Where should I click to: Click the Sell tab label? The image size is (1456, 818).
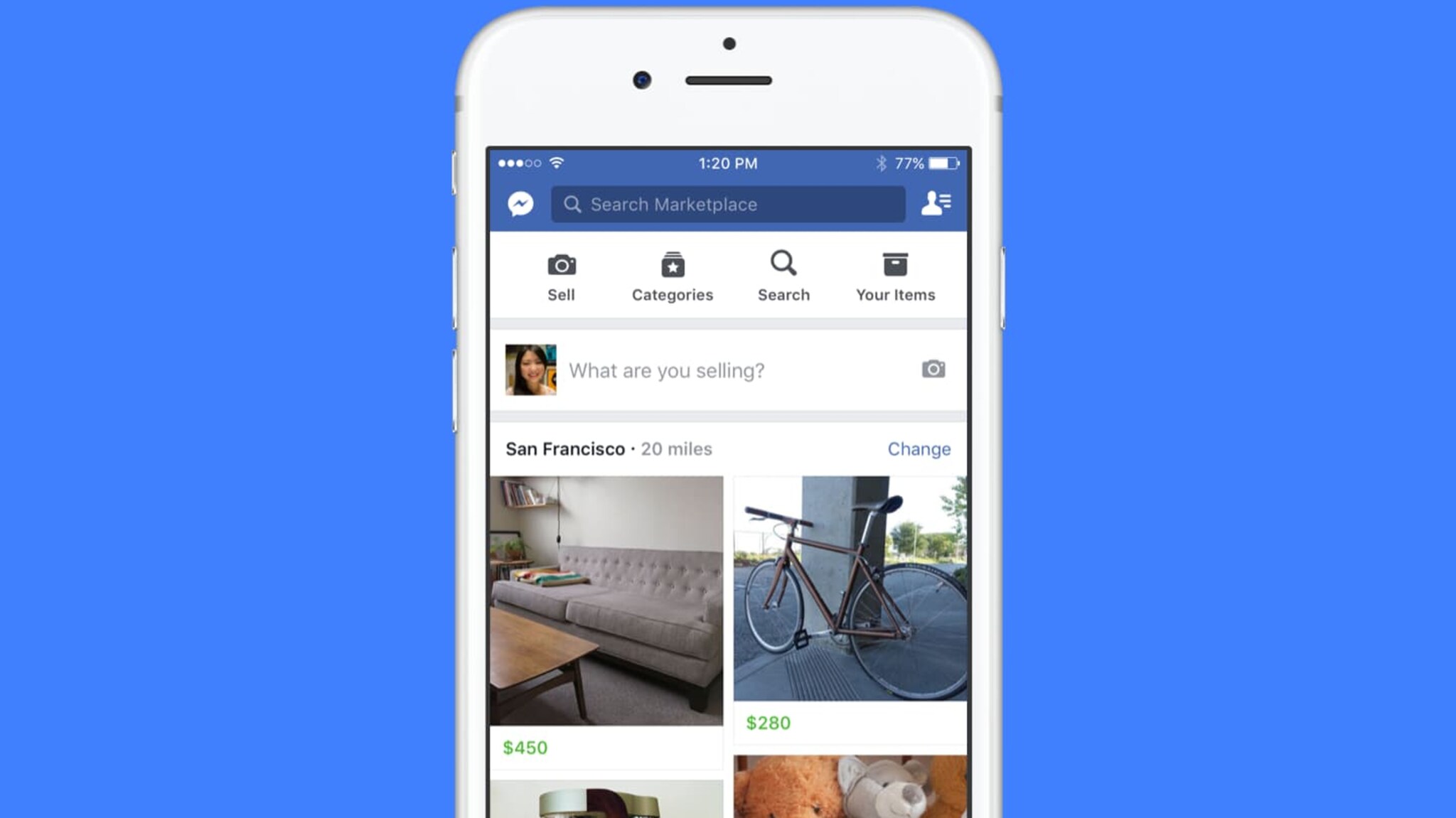[560, 295]
